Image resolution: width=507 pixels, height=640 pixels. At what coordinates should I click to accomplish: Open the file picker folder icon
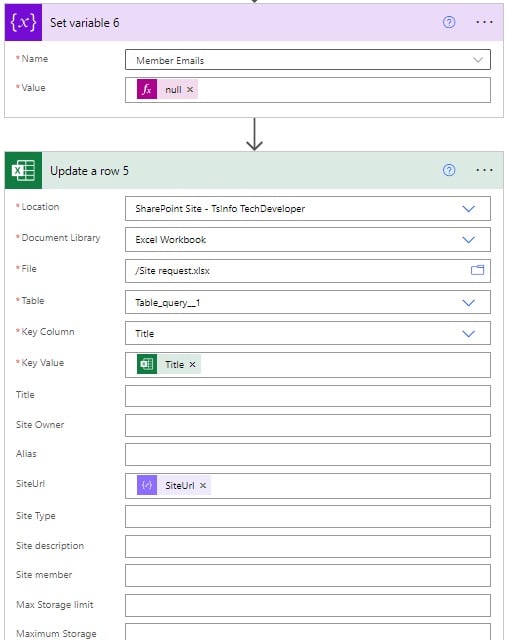coord(477,270)
